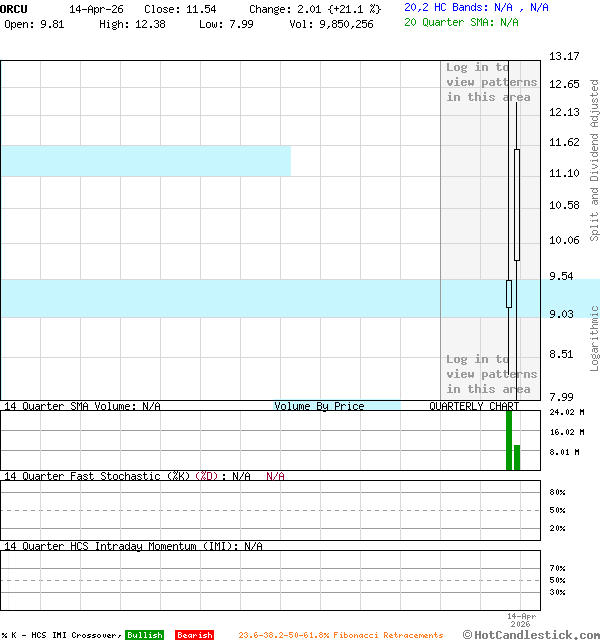Click the shorter green volume bar
Image resolution: width=600 pixels, height=640 pixels.
(x=517, y=457)
